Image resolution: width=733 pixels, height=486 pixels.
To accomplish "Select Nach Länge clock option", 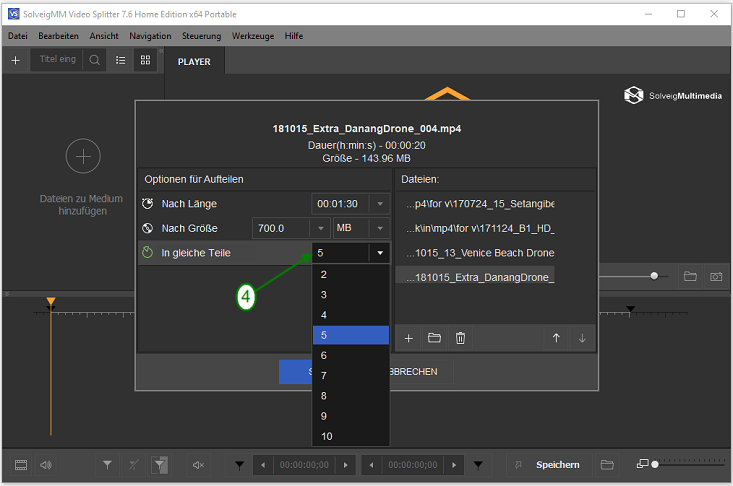I will pos(148,204).
